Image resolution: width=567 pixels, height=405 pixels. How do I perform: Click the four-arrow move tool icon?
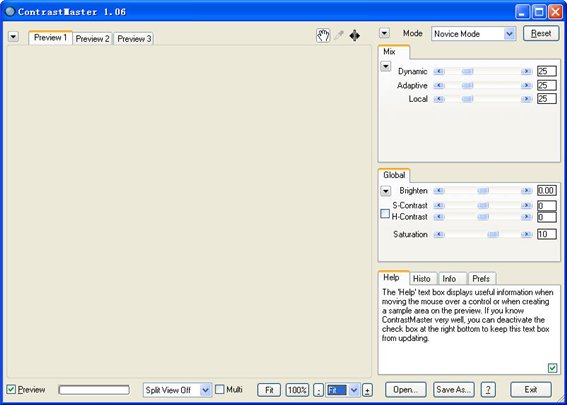pyautogui.click(x=355, y=35)
